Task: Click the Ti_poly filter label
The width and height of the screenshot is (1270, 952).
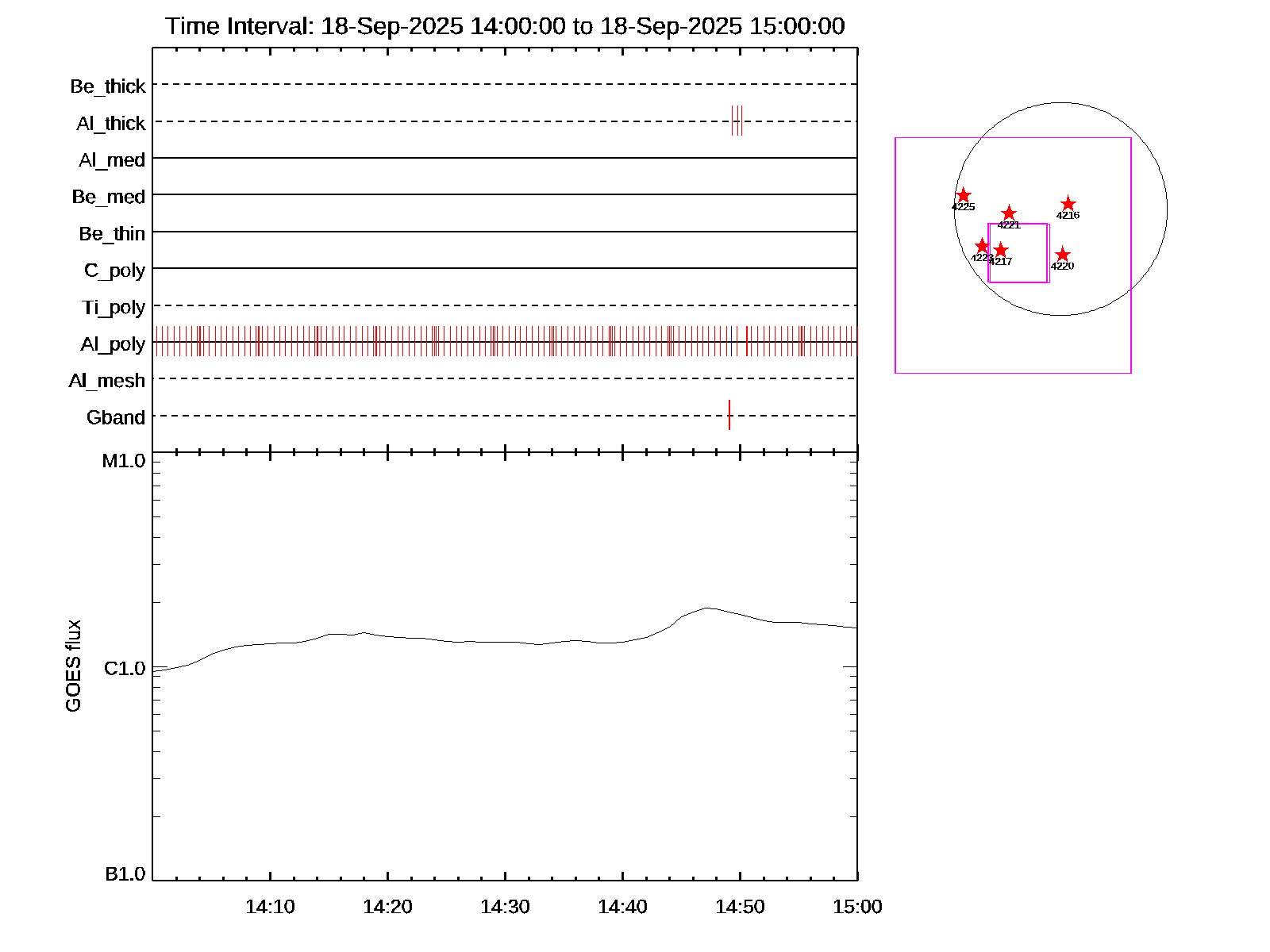Action: pyautogui.click(x=114, y=307)
